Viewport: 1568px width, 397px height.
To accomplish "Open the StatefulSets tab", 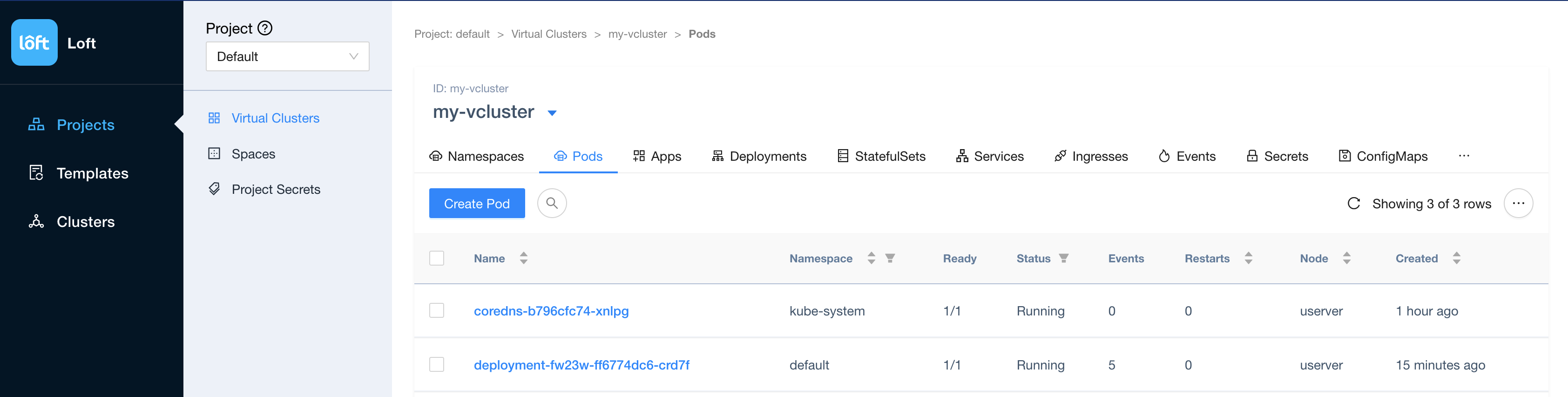I will [881, 157].
